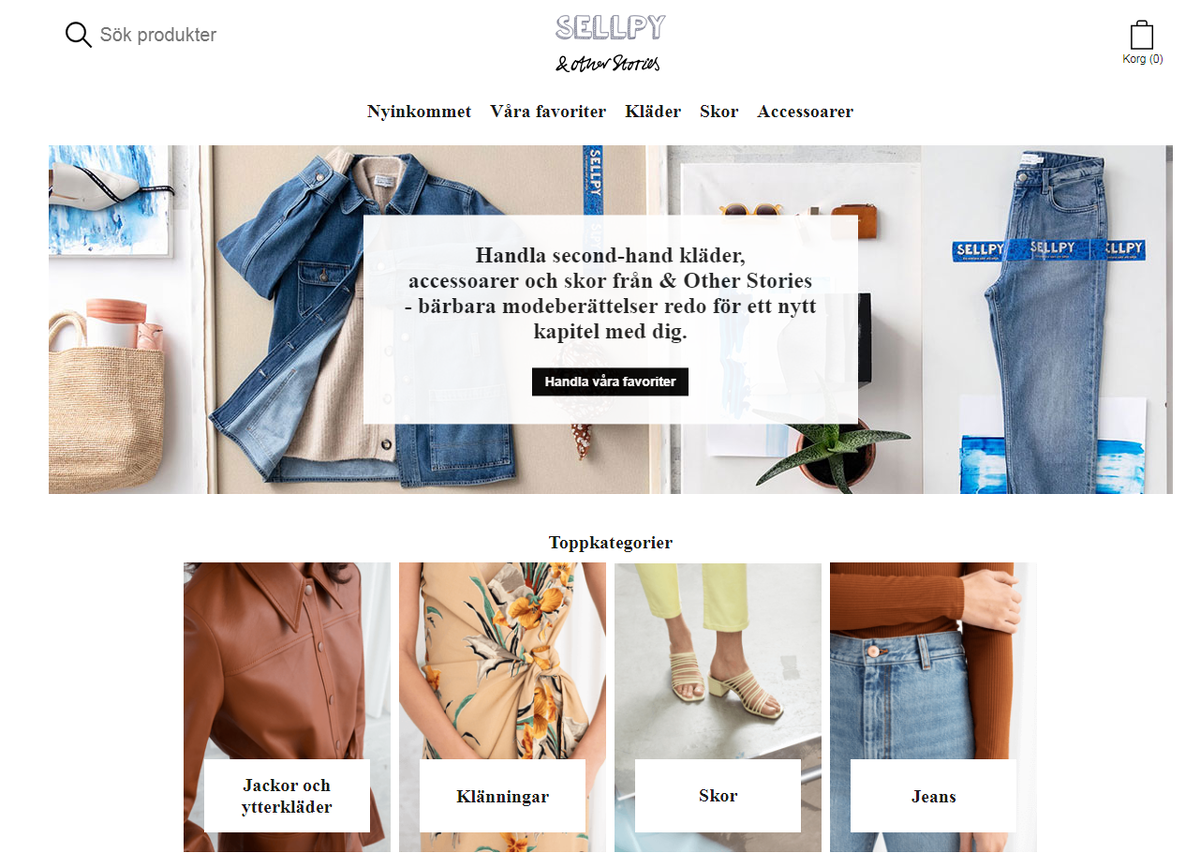The height and width of the screenshot is (868, 1200).
Task: Click the brown leather jacket thumbnail
Action: (287, 660)
